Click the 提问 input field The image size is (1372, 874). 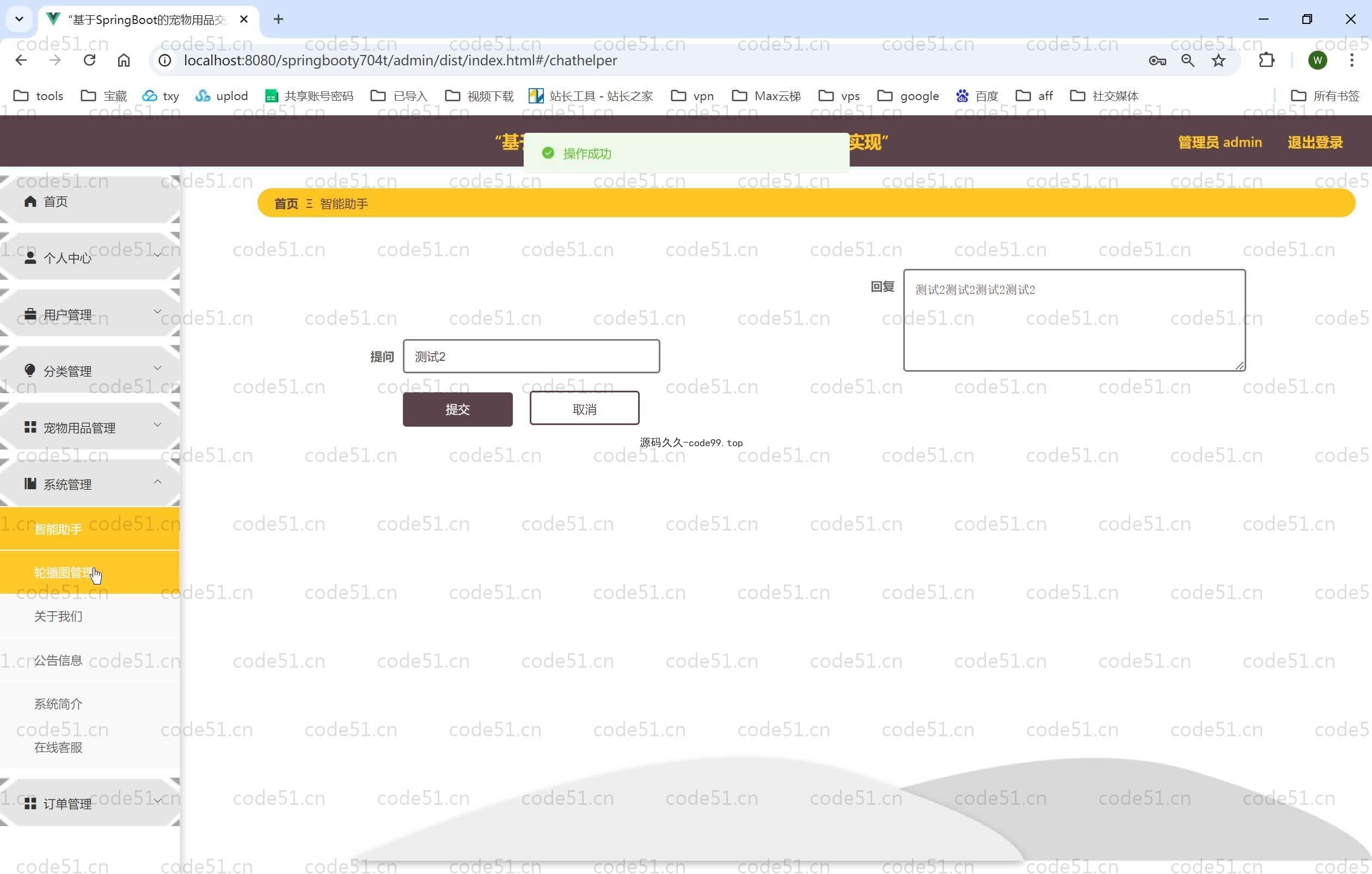tap(531, 356)
